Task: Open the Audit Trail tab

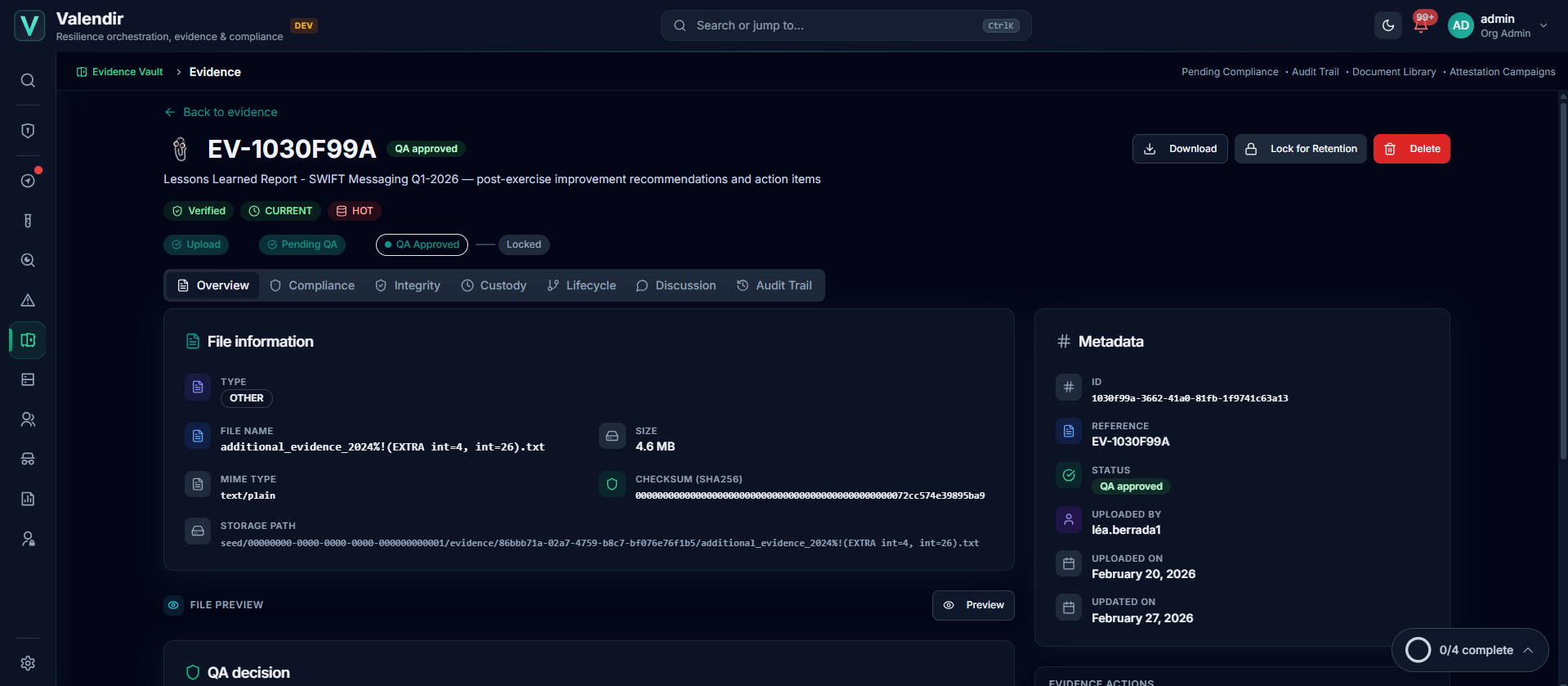Action: (775, 285)
